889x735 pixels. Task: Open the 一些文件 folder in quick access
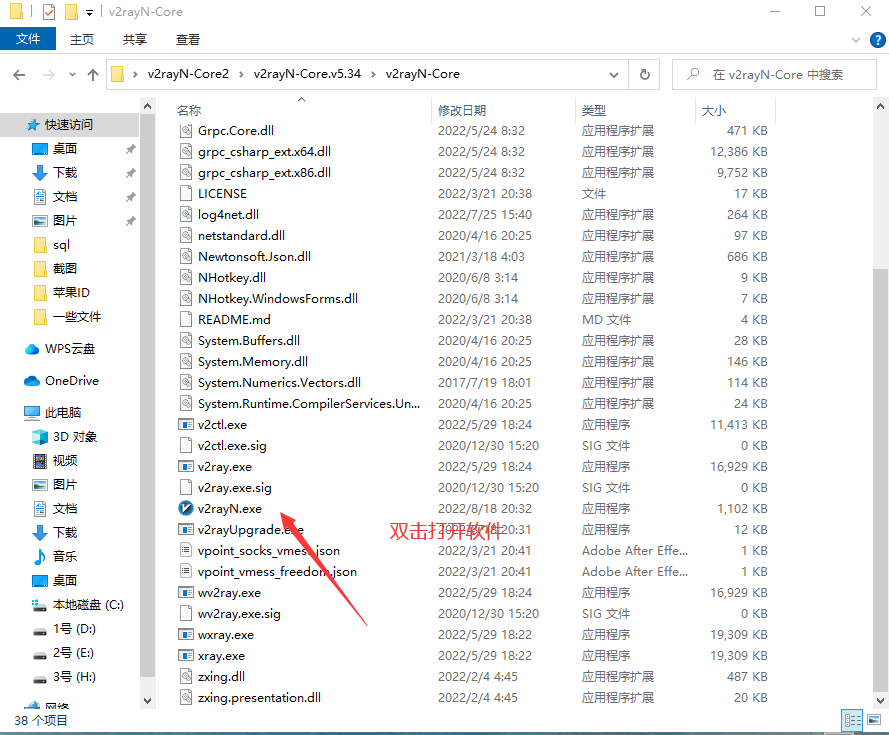coord(67,316)
